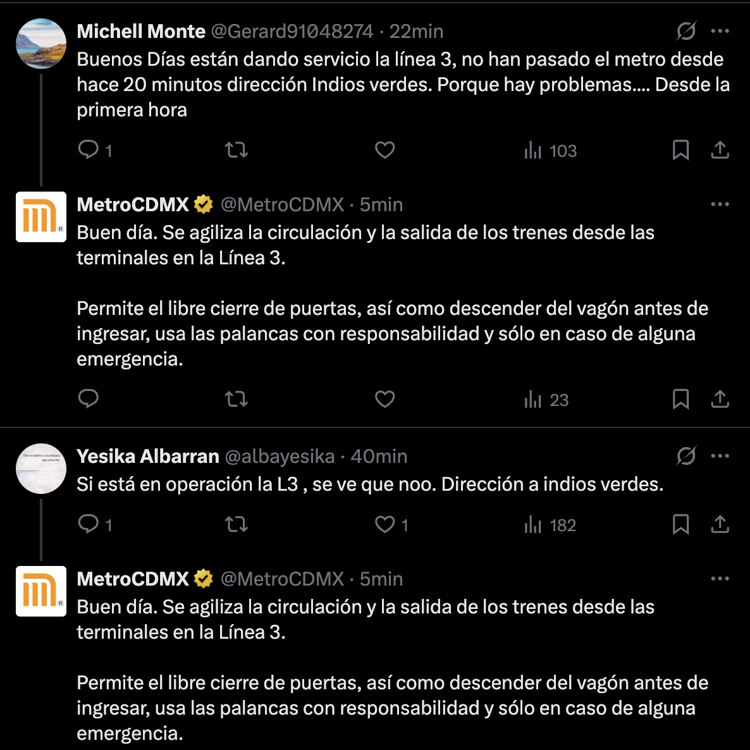Click the Grok icon on Michell Monte's tweet
The image size is (750, 750).
tap(686, 31)
